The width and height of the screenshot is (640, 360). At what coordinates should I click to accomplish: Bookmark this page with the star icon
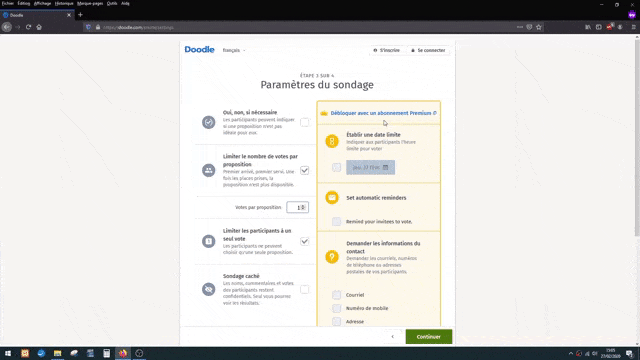(539, 27)
